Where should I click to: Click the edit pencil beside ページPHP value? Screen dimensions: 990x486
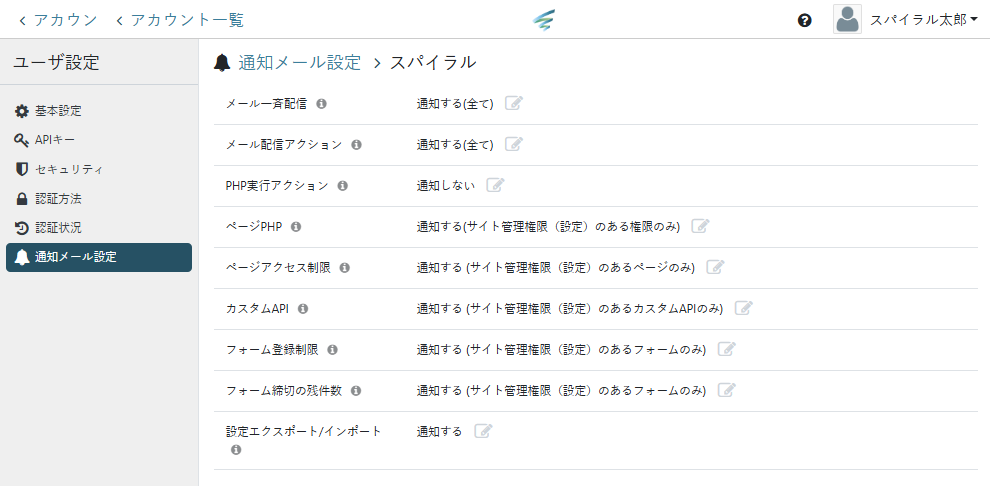point(700,226)
